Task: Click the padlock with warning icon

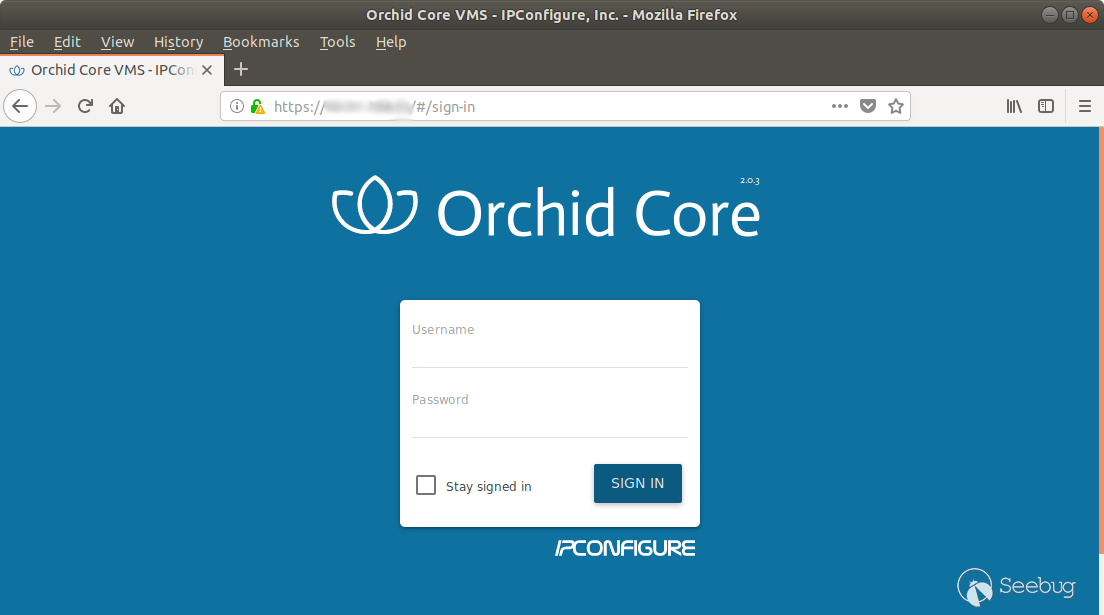Action: [x=258, y=106]
